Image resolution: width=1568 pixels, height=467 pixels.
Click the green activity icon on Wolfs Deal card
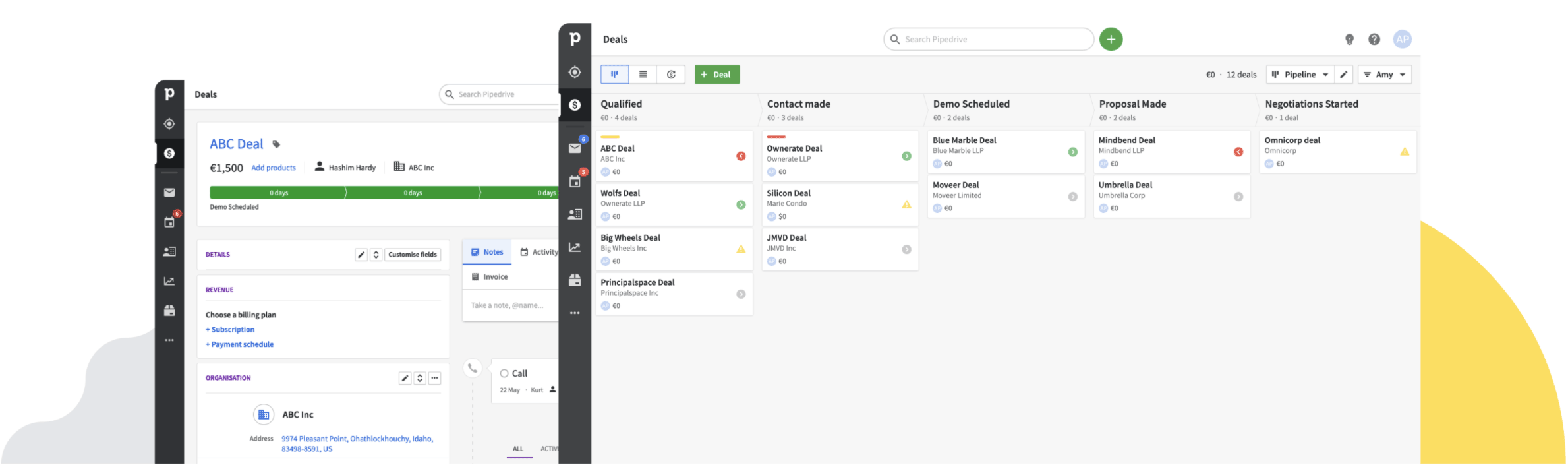(741, 205)
